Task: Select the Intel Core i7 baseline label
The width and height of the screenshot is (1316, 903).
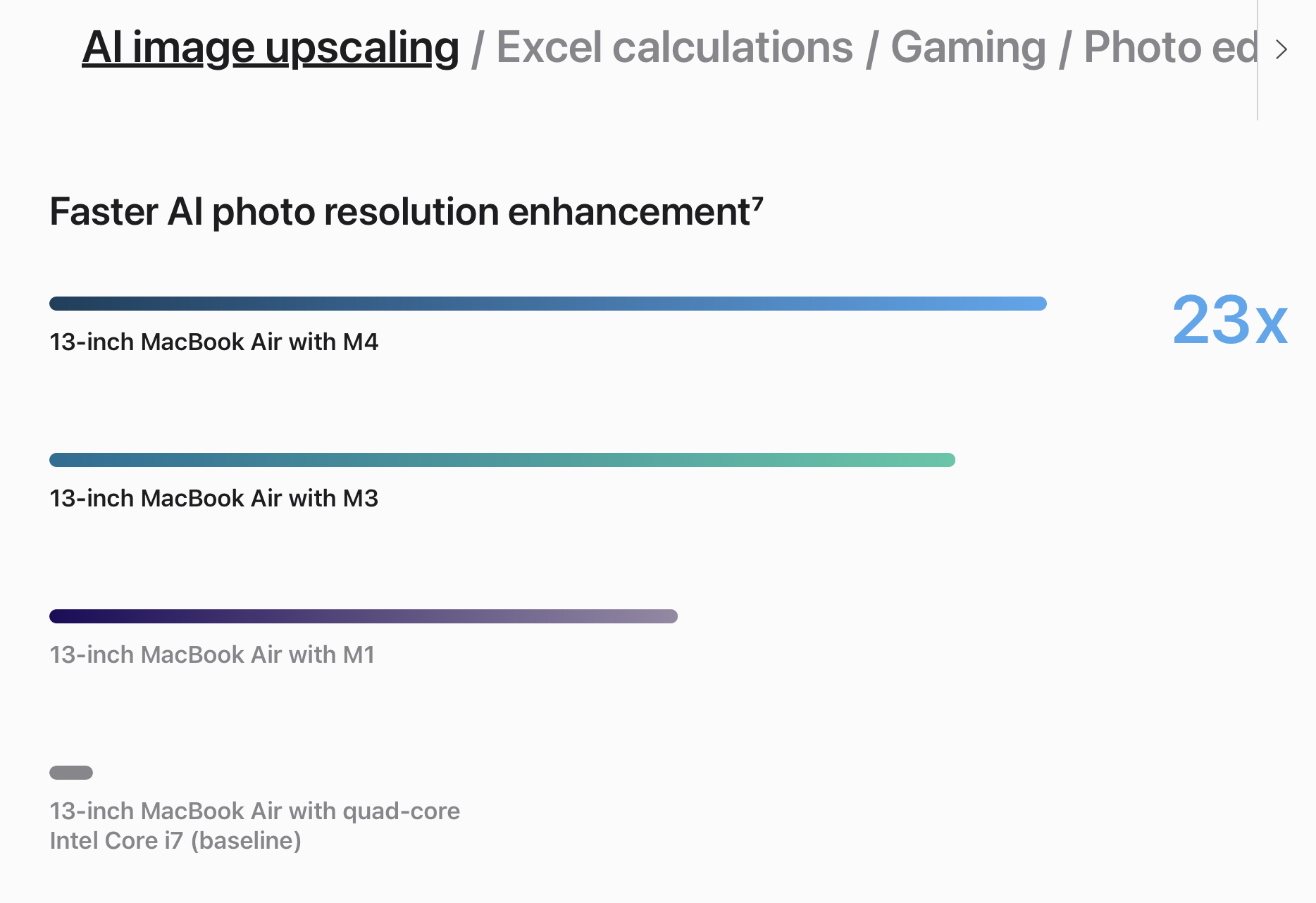Action: point(254,826)
